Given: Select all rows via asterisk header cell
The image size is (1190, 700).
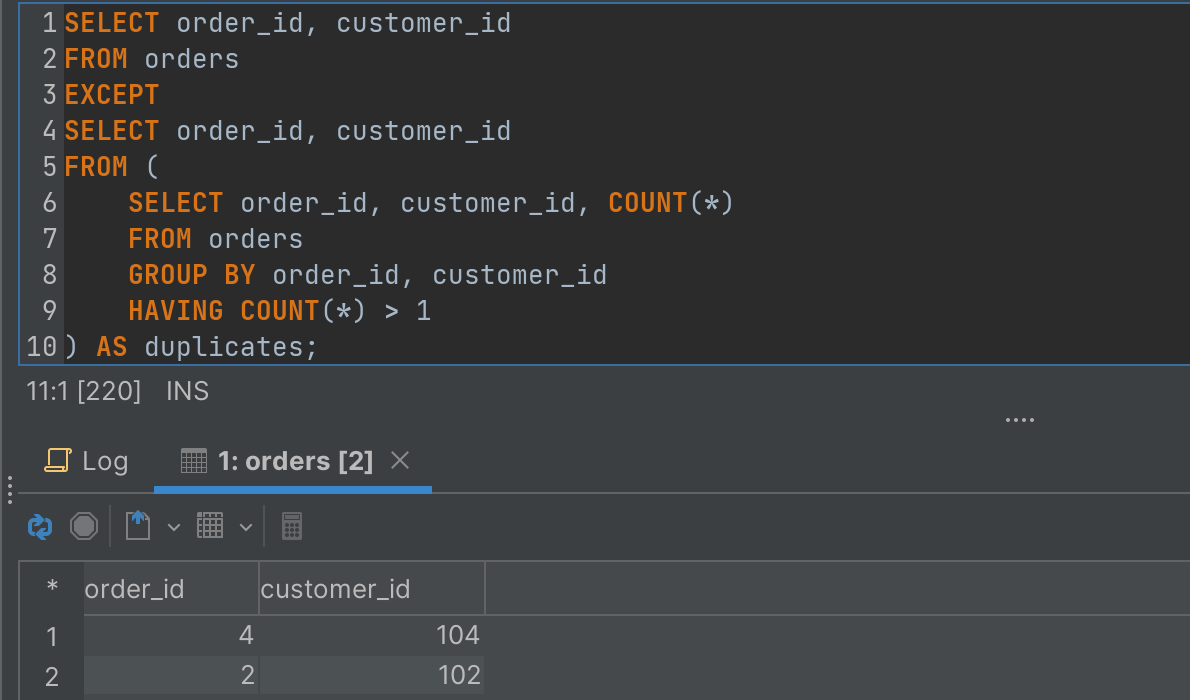Looking at the screenshot, I should click(x=52, y=588).
